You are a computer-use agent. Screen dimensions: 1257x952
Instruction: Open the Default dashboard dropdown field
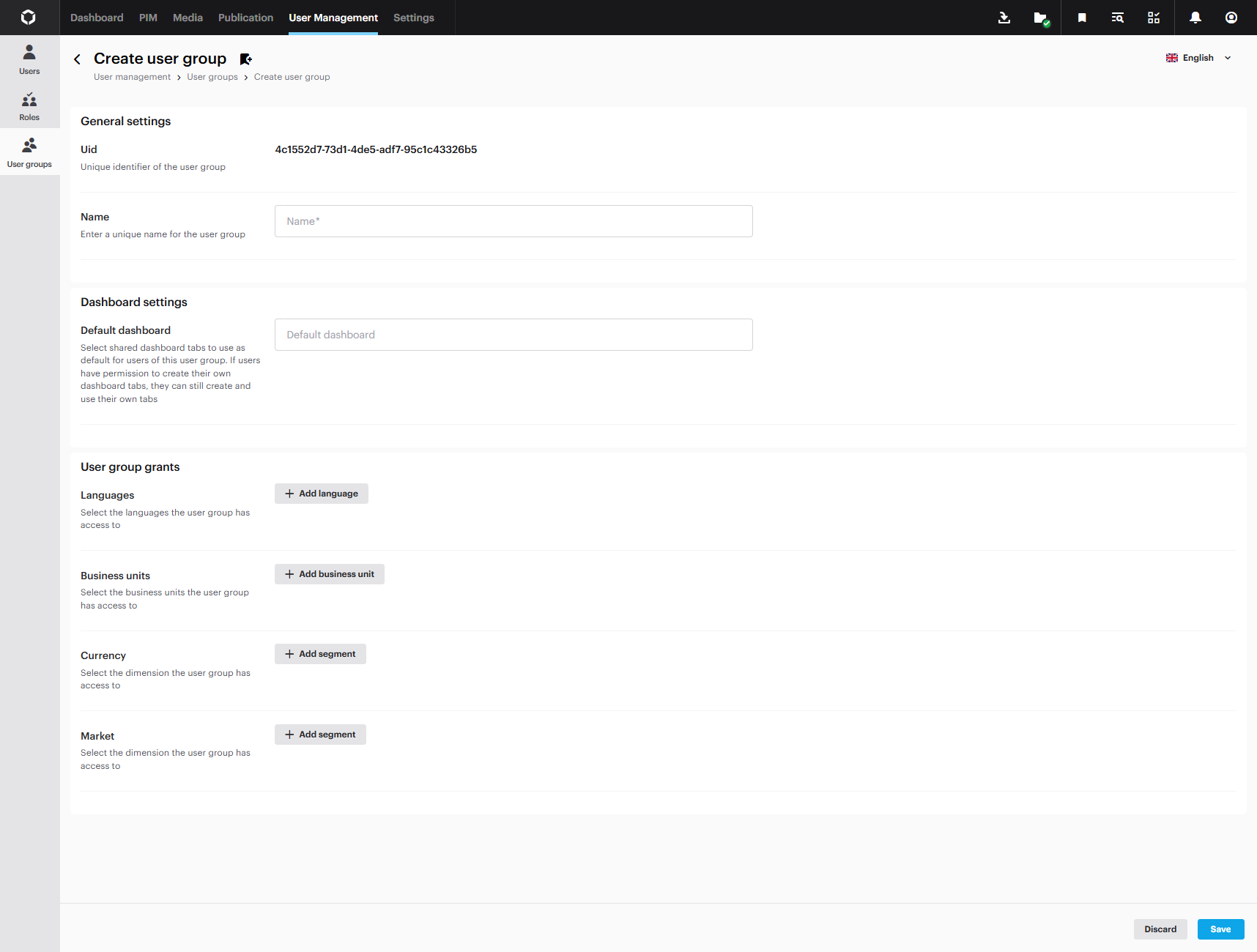(513, 335)
